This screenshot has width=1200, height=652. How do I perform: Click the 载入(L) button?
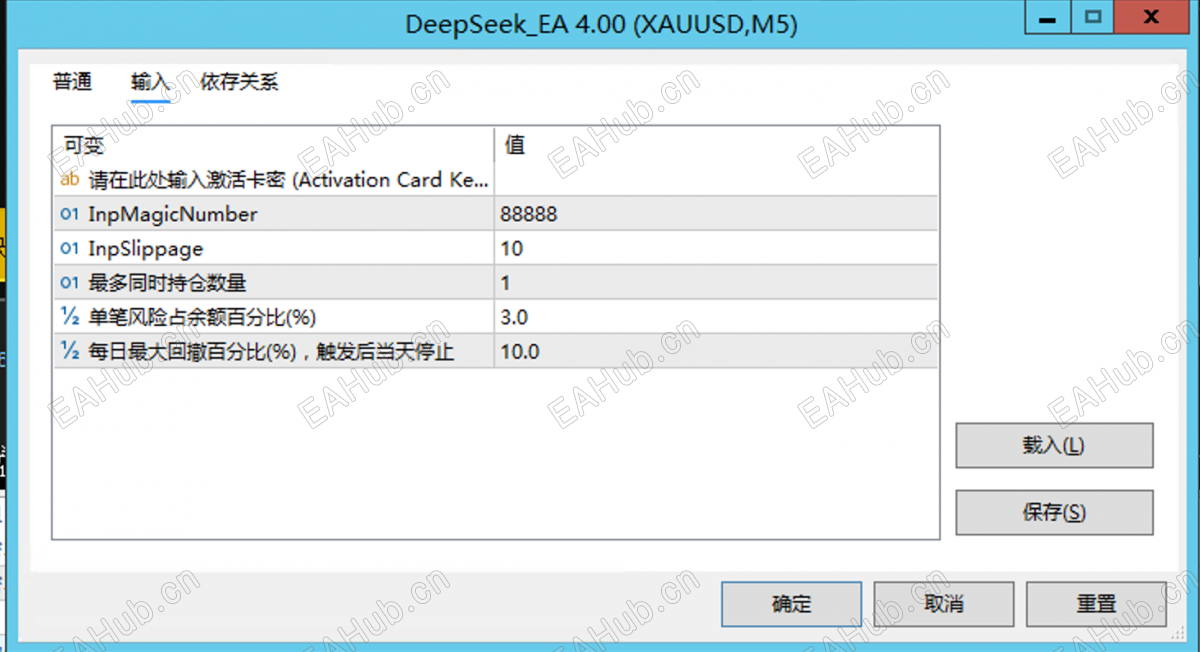click(1054, 445)
